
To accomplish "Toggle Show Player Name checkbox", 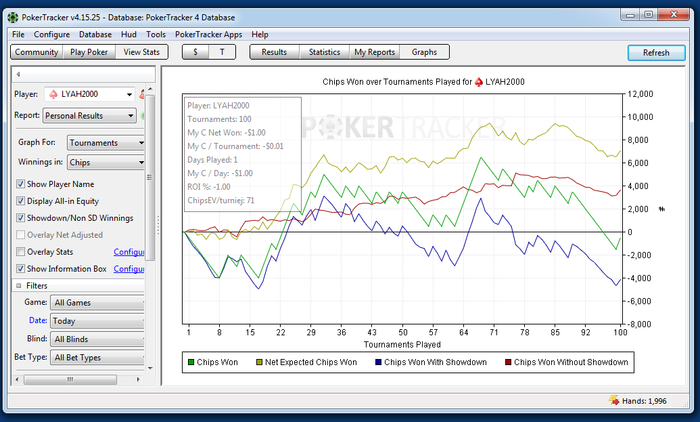I will 20,184.
